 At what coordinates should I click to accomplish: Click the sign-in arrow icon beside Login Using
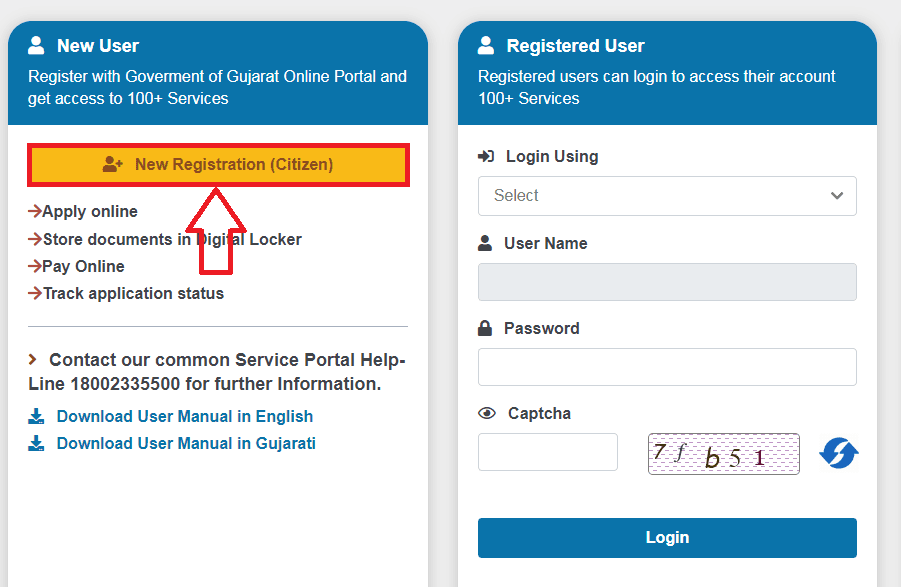(487, 156)
